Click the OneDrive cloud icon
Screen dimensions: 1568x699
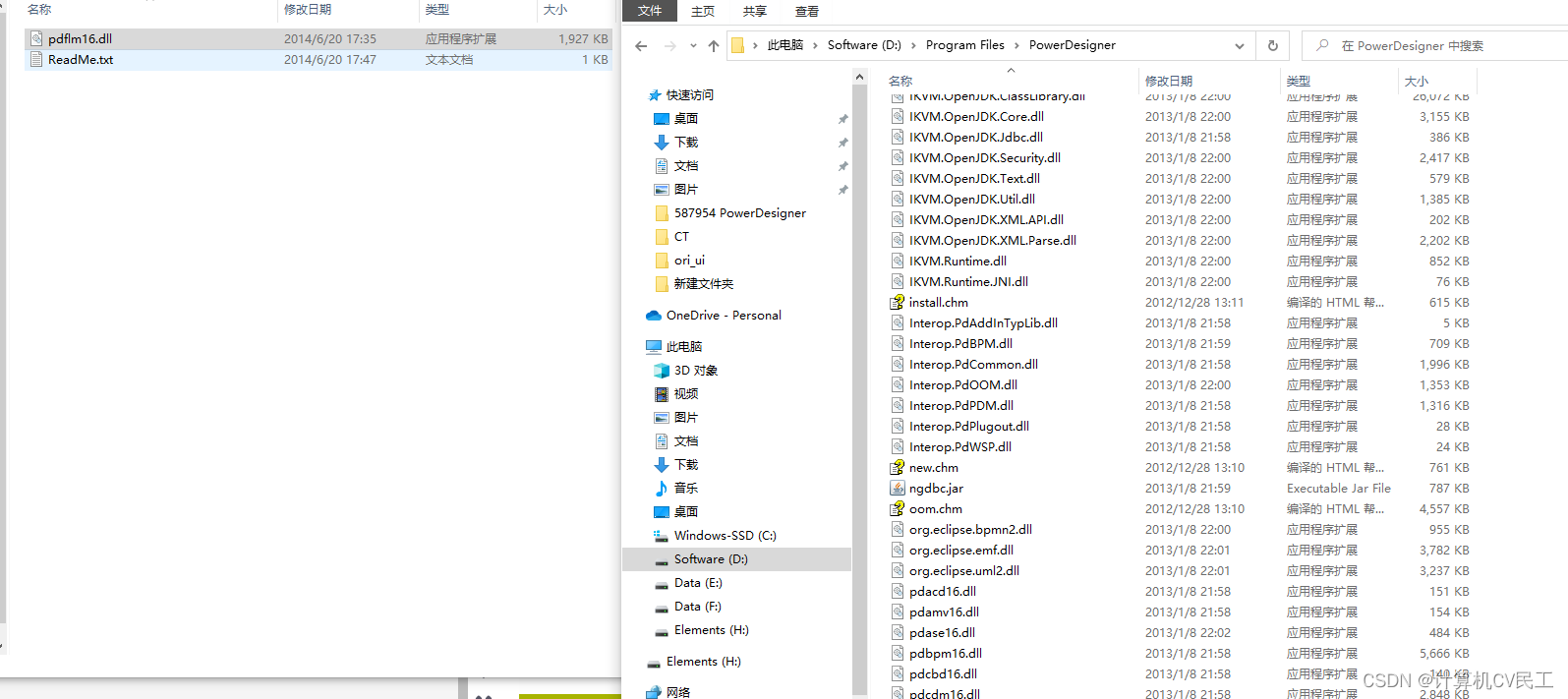[654, 316]
